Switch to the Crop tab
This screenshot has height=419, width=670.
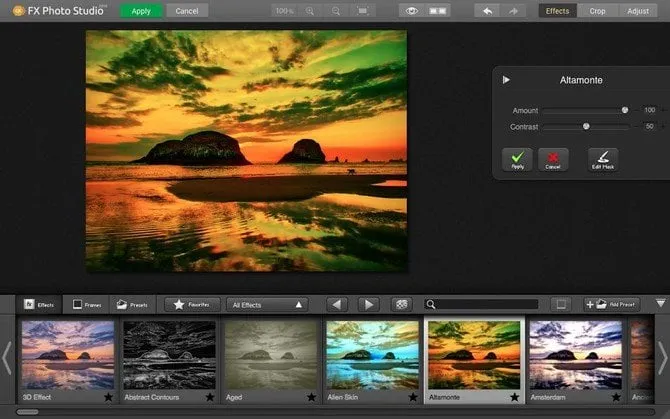597,11
